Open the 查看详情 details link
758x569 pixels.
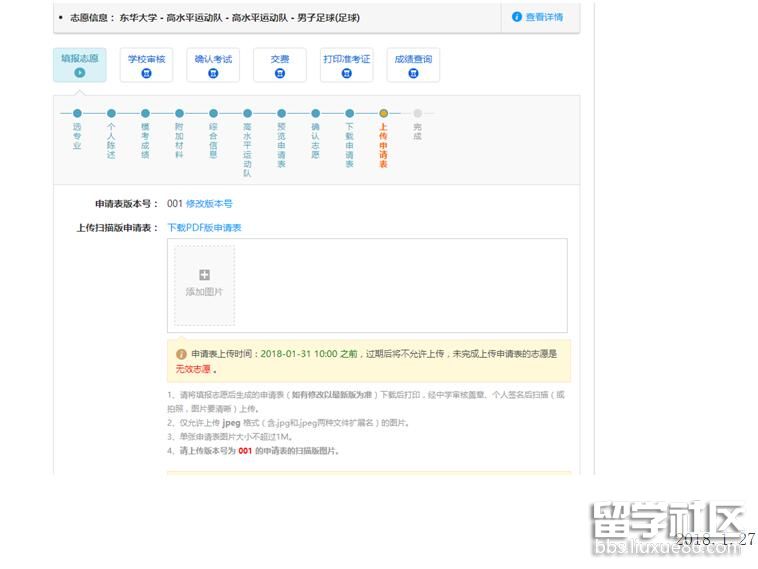point(544,17)
